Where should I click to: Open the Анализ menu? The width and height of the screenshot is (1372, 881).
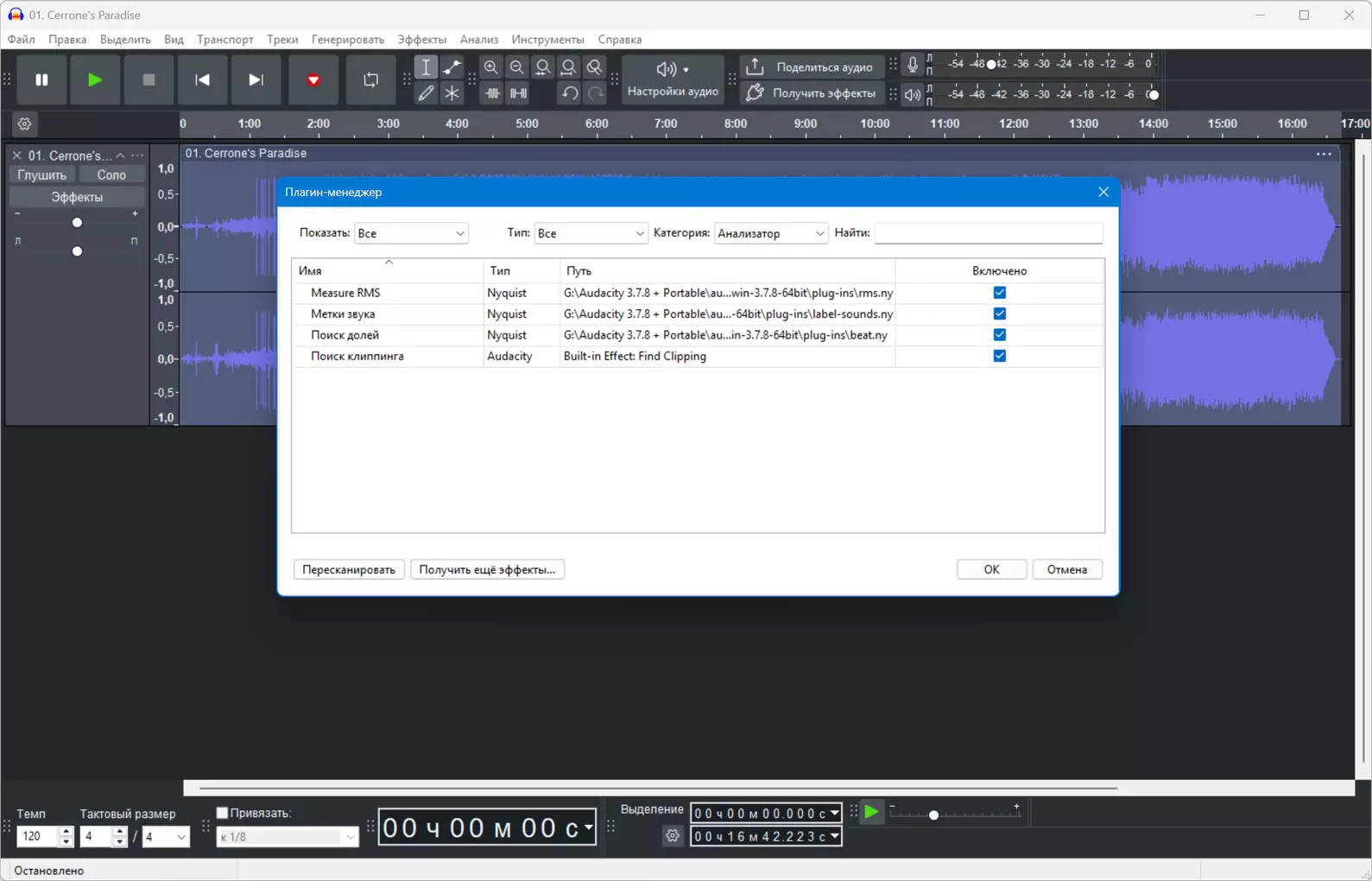pyautogui.click(x=478, y=40)
